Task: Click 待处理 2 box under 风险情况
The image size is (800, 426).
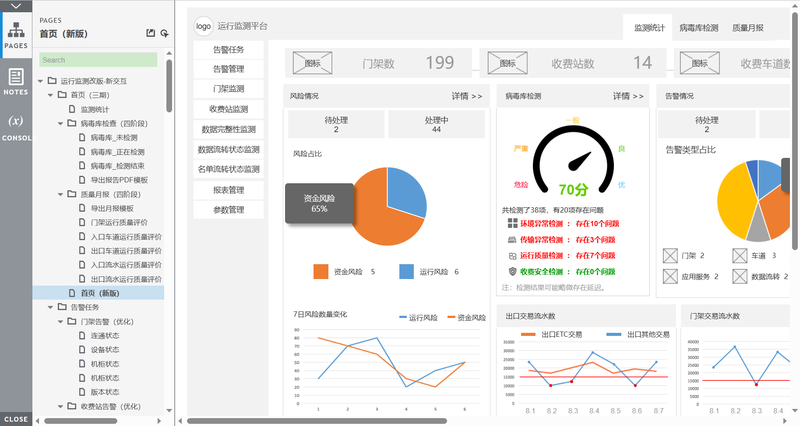Action: point(336,124)
